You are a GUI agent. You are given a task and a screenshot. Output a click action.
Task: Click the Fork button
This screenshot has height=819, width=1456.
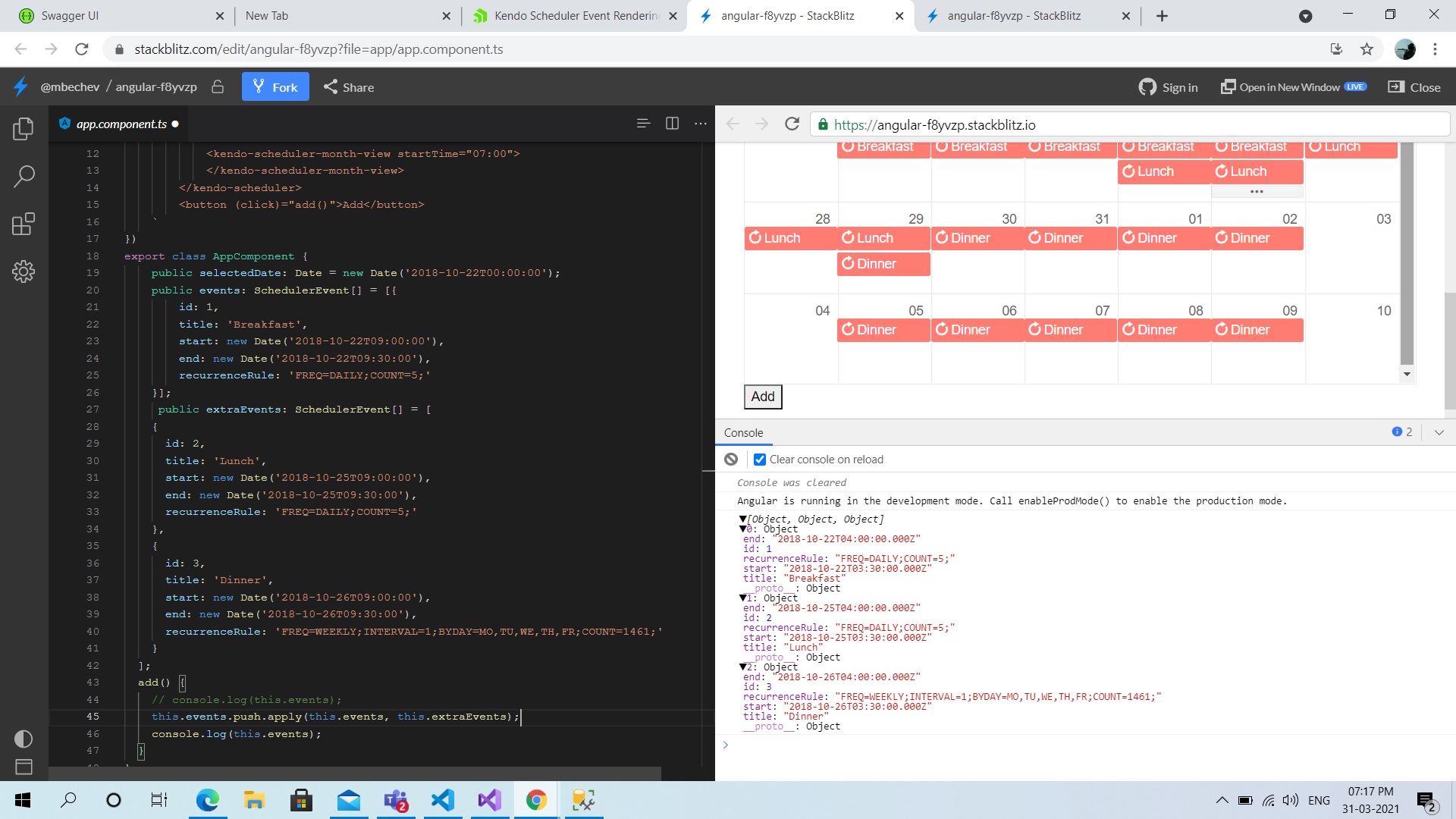(275, 87)
